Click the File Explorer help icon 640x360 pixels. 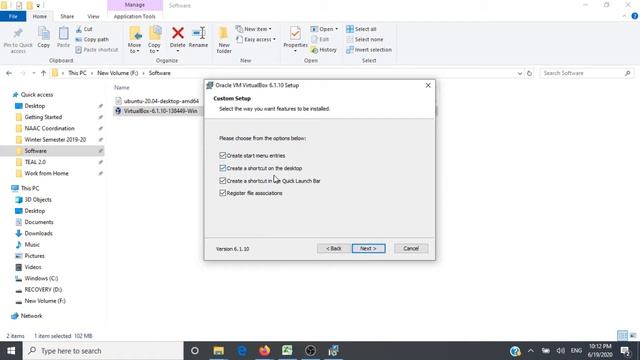[635, 16]
